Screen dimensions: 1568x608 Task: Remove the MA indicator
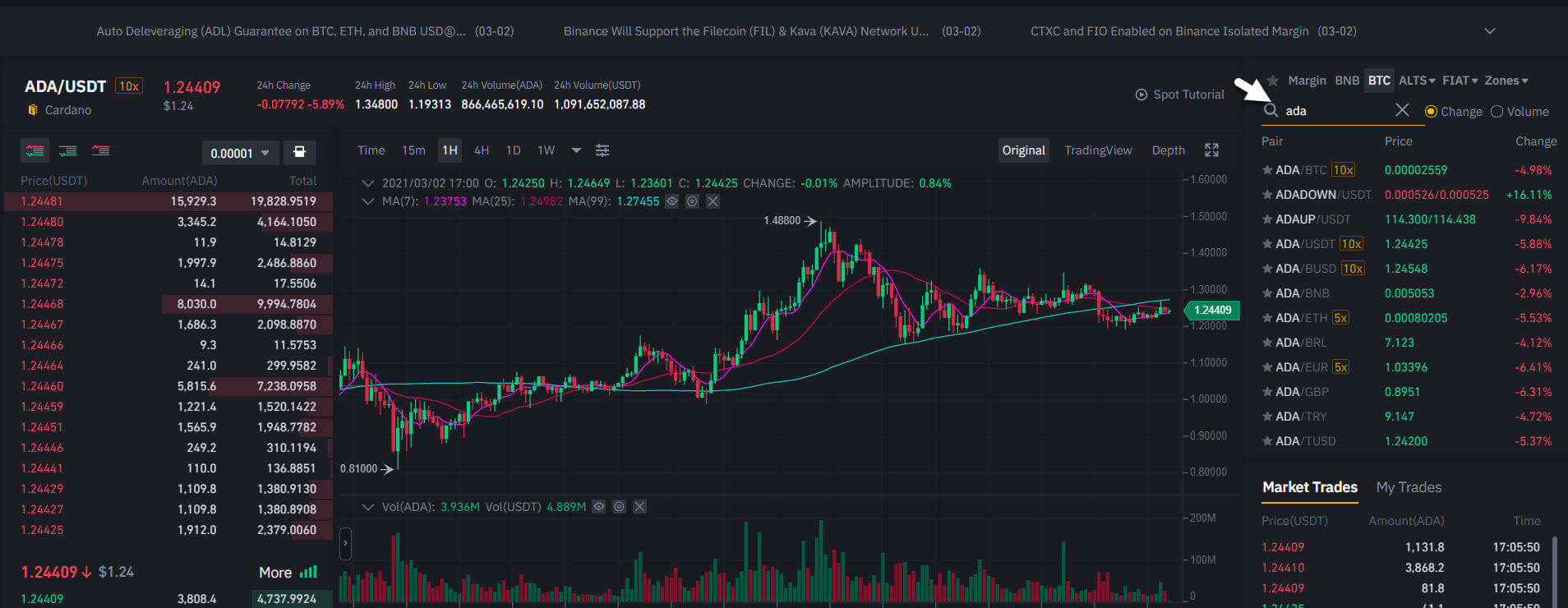point(713,201)
